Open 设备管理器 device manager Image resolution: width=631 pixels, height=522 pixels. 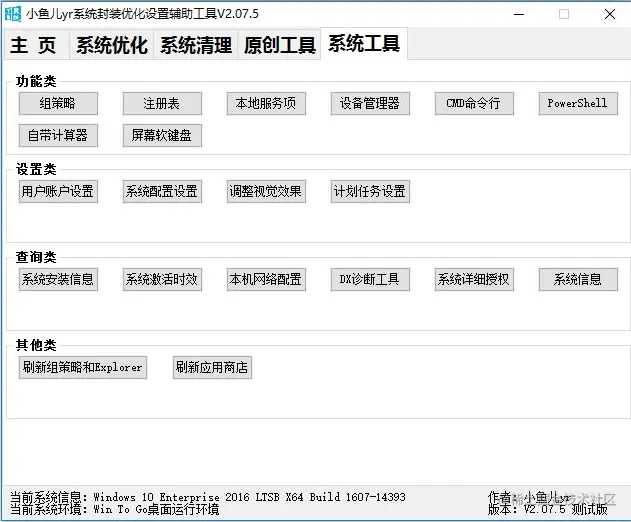(370, 103)
